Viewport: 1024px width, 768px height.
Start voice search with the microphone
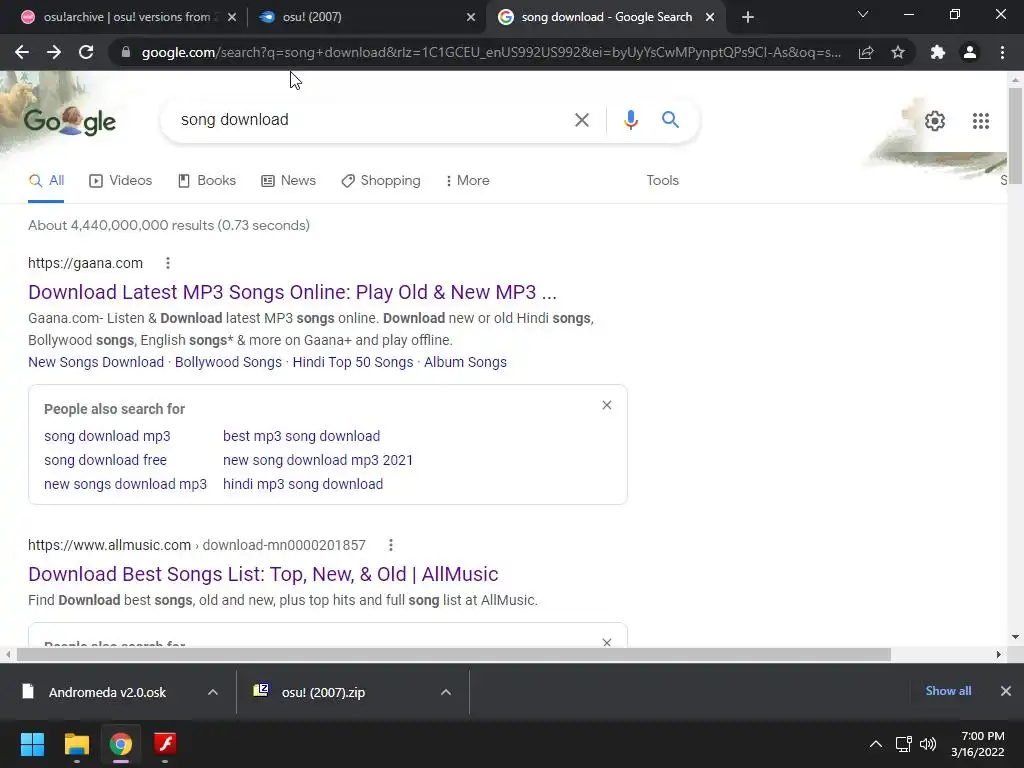coord(630,120)
